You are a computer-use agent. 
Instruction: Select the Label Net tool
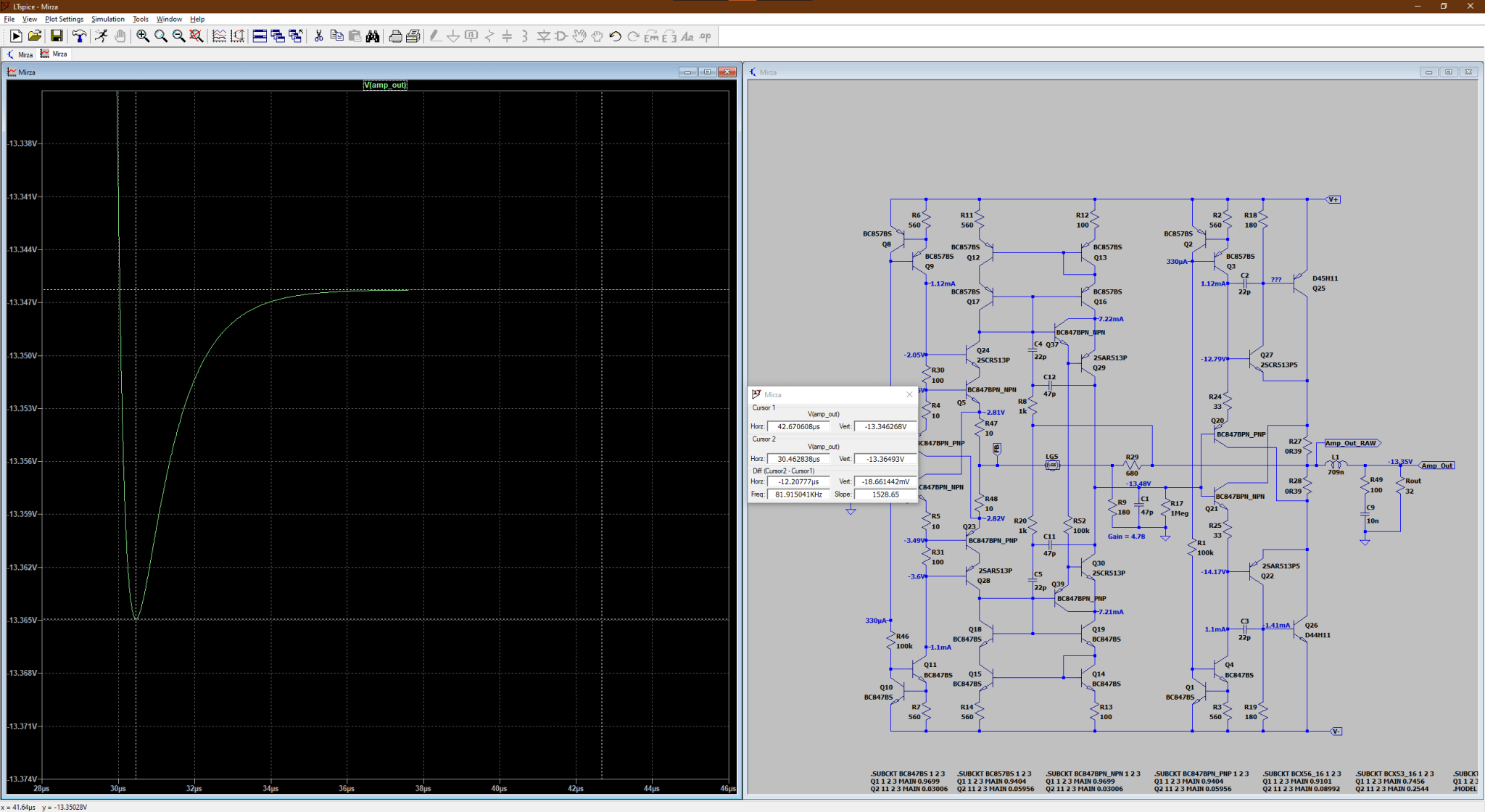coord(471,36)
